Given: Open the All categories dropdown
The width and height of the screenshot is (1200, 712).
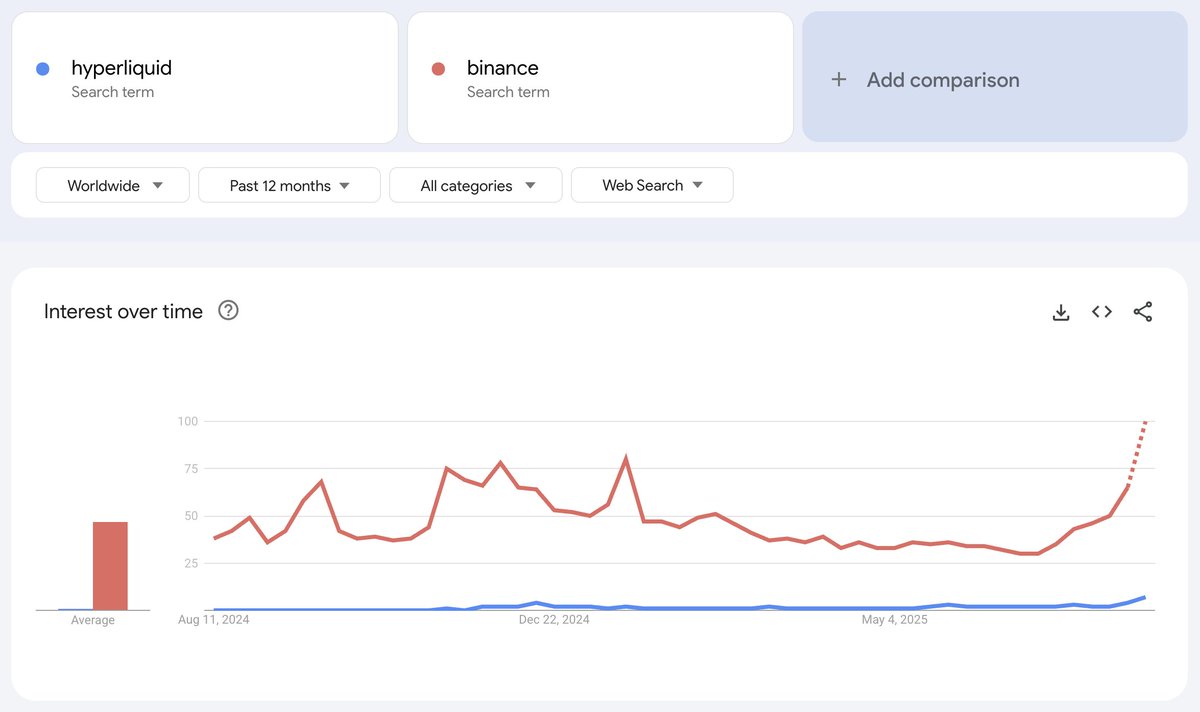Looking at the screenshot, I should point(475,185).
